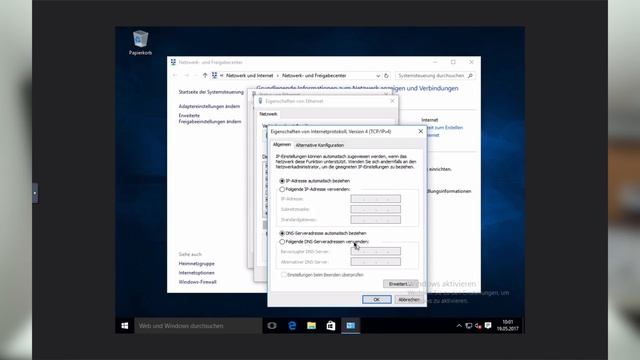Open Startseite der Systemsteuerung link

coord(211,92)
